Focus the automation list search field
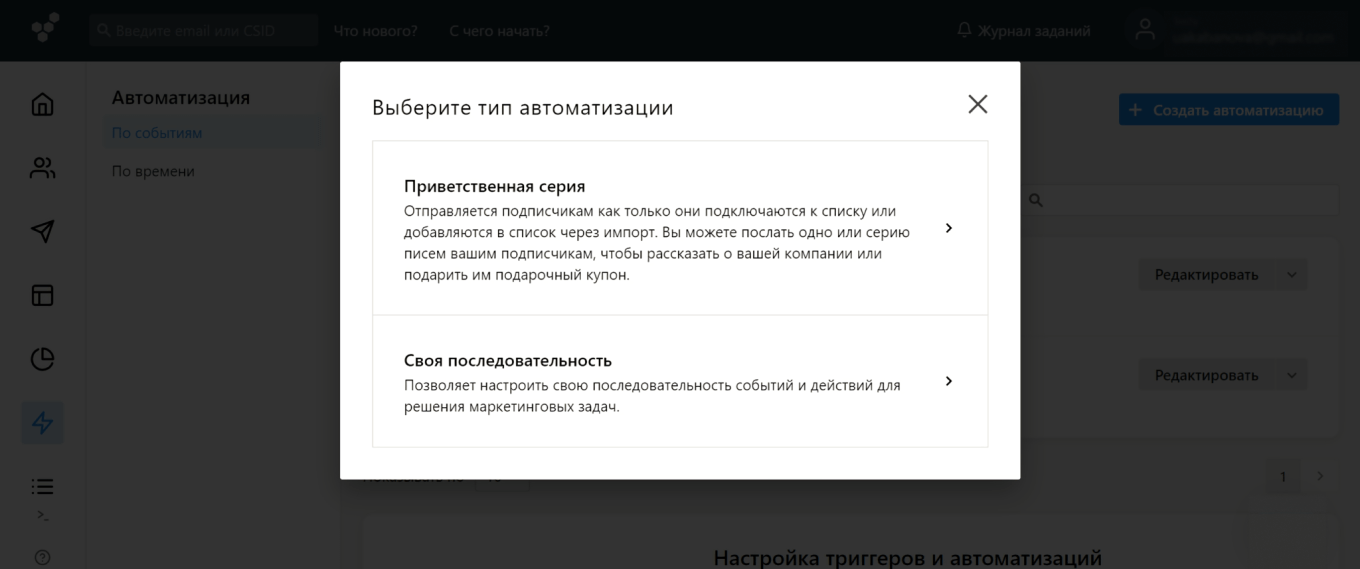 [x=1180, y=200]
